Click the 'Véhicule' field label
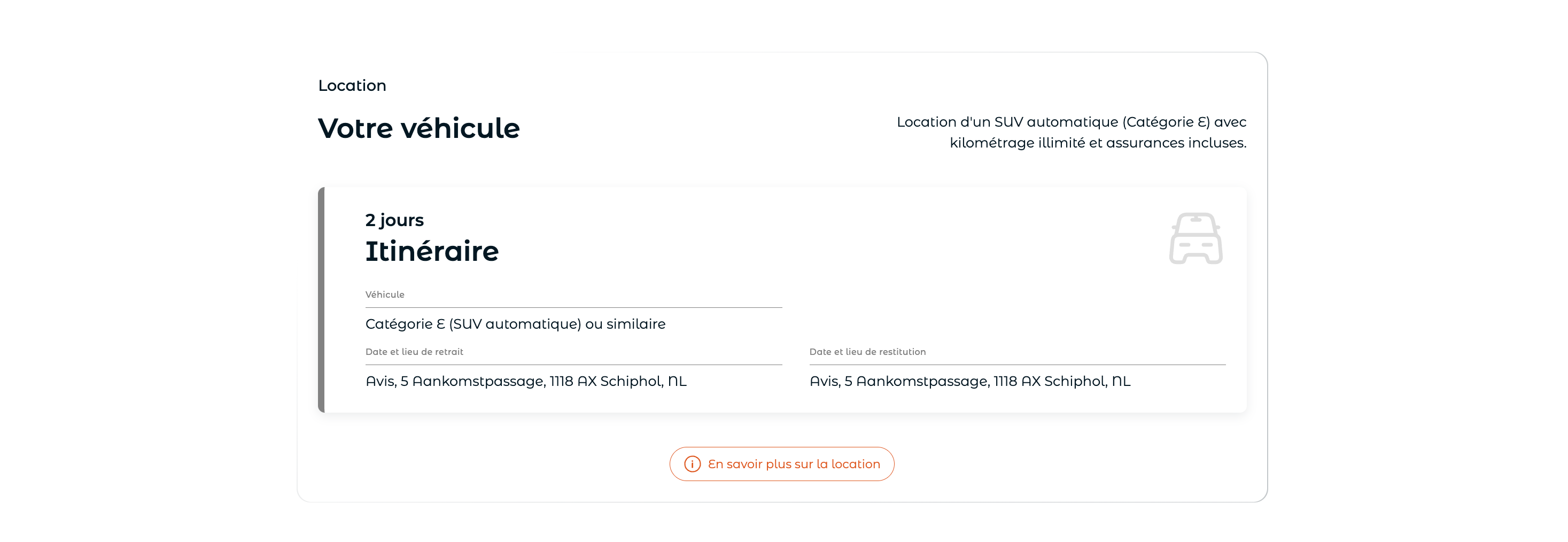 (x=385, y=295)
